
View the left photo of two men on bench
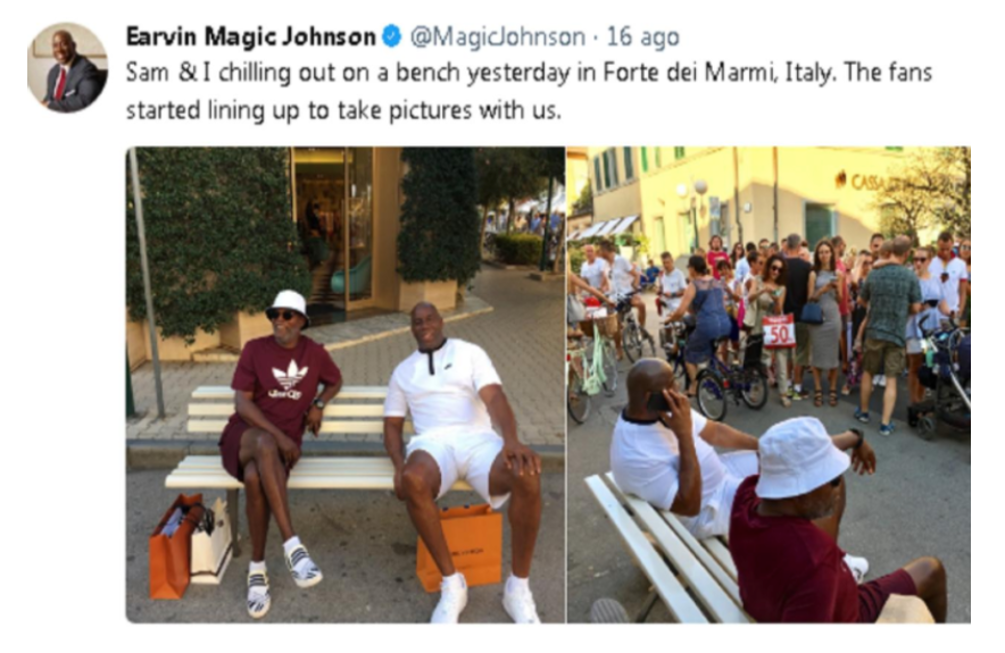[x=345, y=384]
